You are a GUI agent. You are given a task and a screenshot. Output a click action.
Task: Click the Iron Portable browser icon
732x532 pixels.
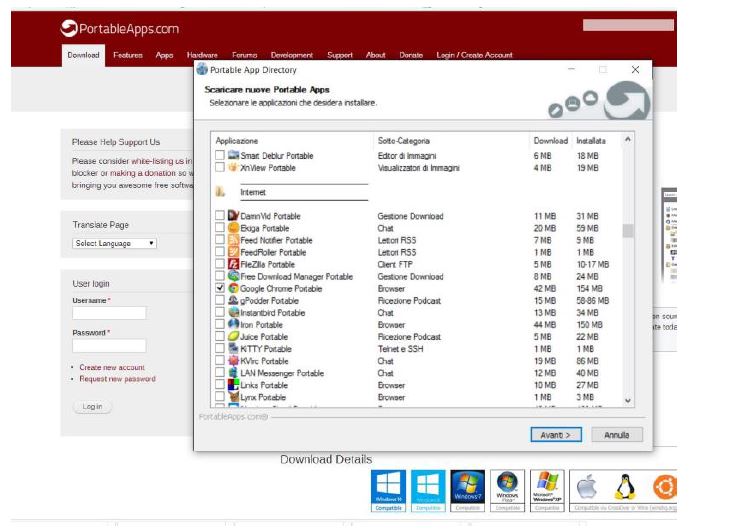click(233, 324)
